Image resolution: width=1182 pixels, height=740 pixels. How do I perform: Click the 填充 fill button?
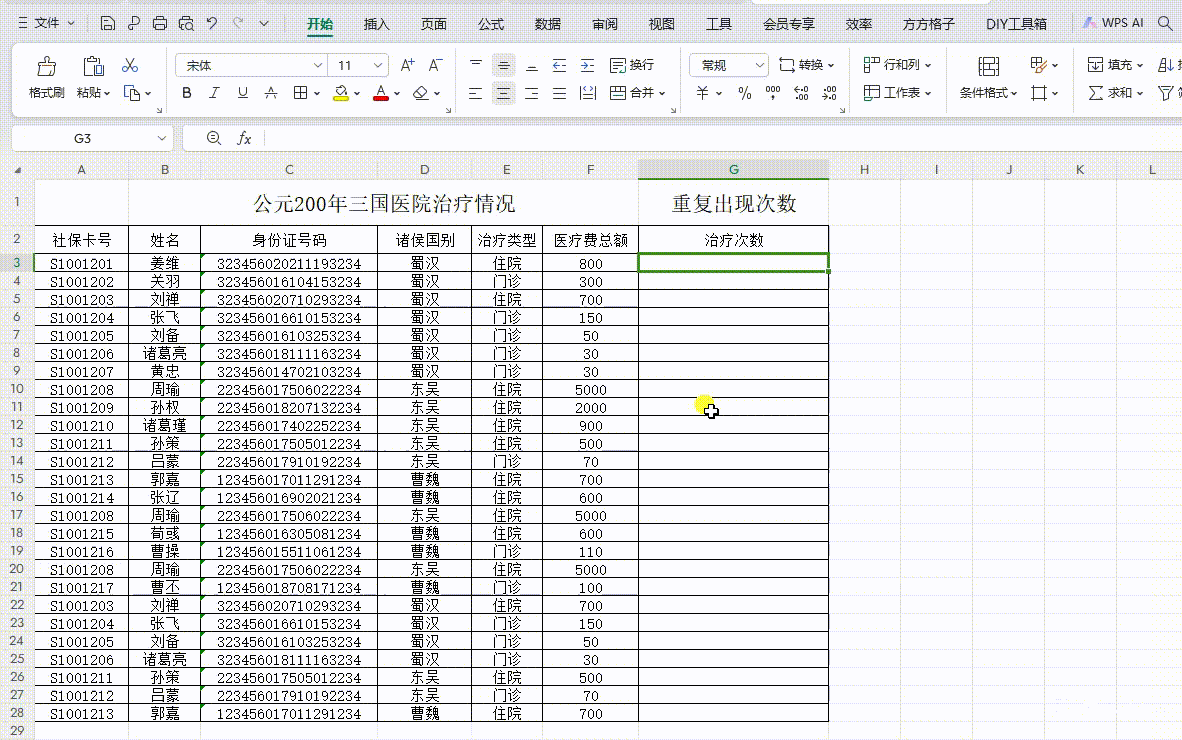pos(1115,66)
